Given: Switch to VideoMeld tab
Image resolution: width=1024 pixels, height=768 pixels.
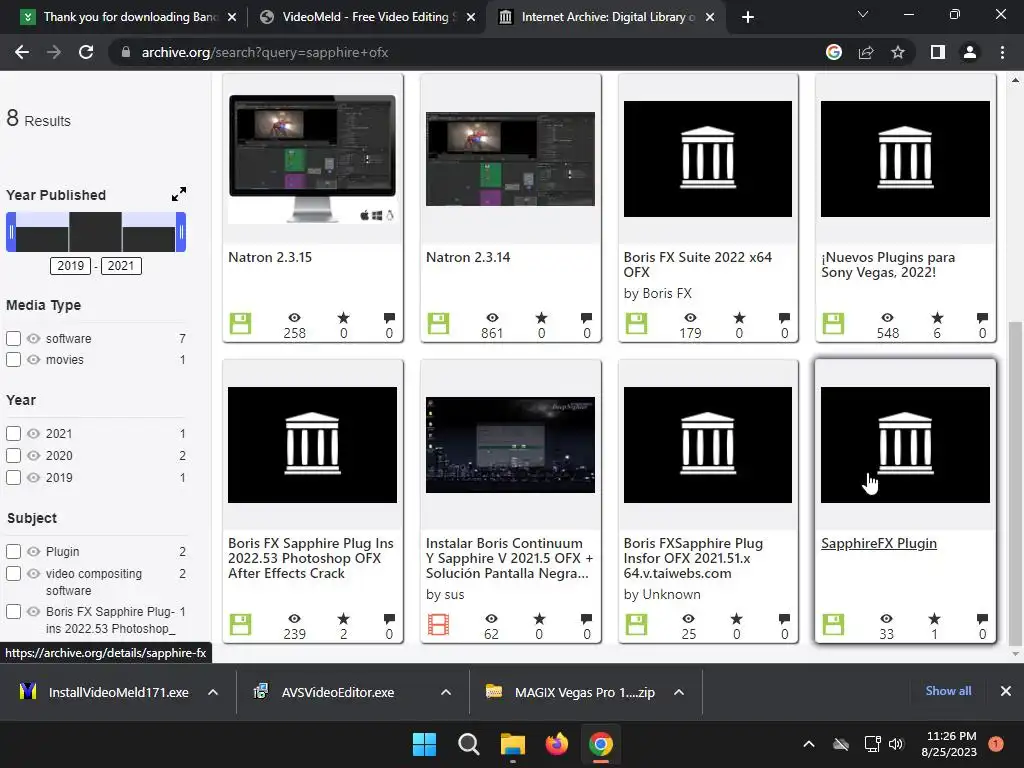Looking at the screenshot, I should [370, 17].
